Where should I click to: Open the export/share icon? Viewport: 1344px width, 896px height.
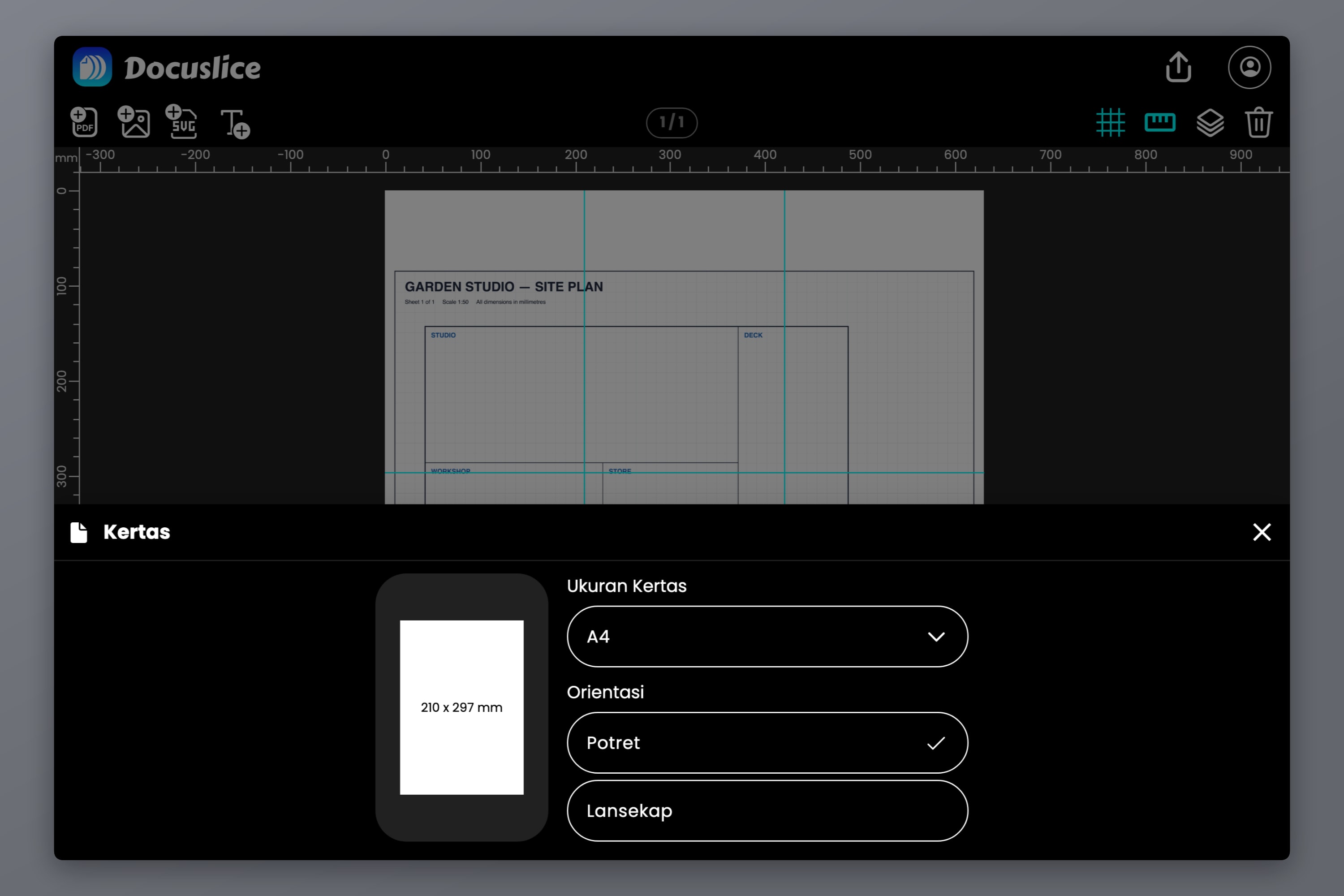click(1178, 67)
